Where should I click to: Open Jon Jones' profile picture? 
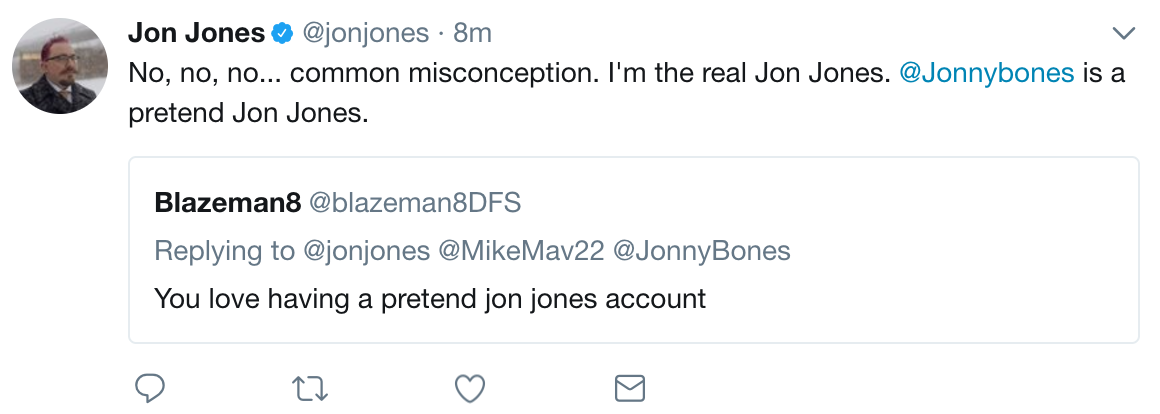pyautogui.click(x=60, y=66)
